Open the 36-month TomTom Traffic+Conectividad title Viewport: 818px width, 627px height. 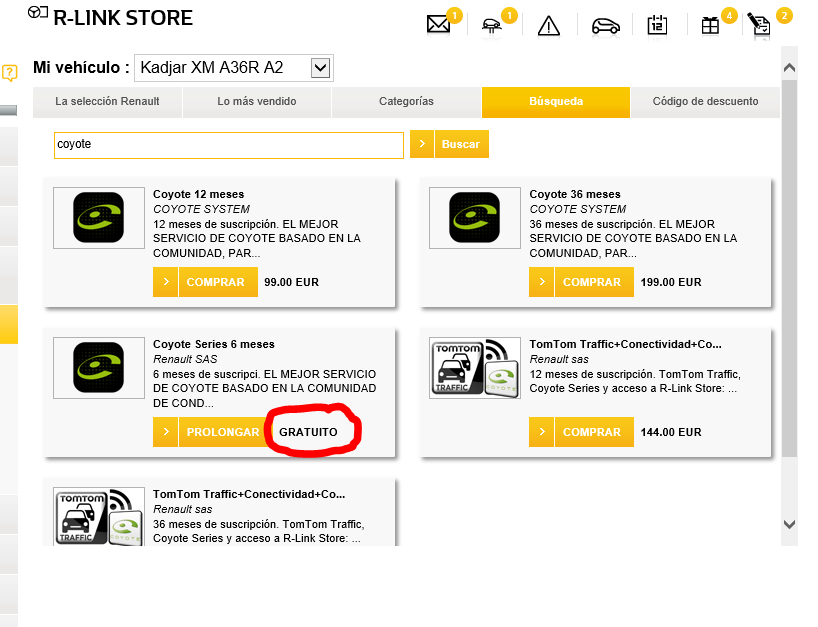click(249, 494)
